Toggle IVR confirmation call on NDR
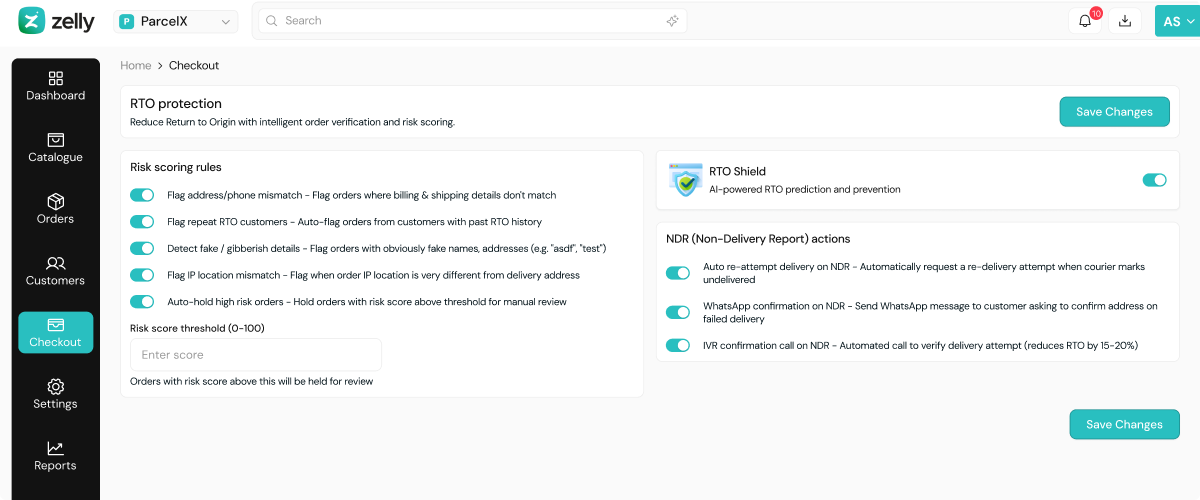 (x=678, y=345)
